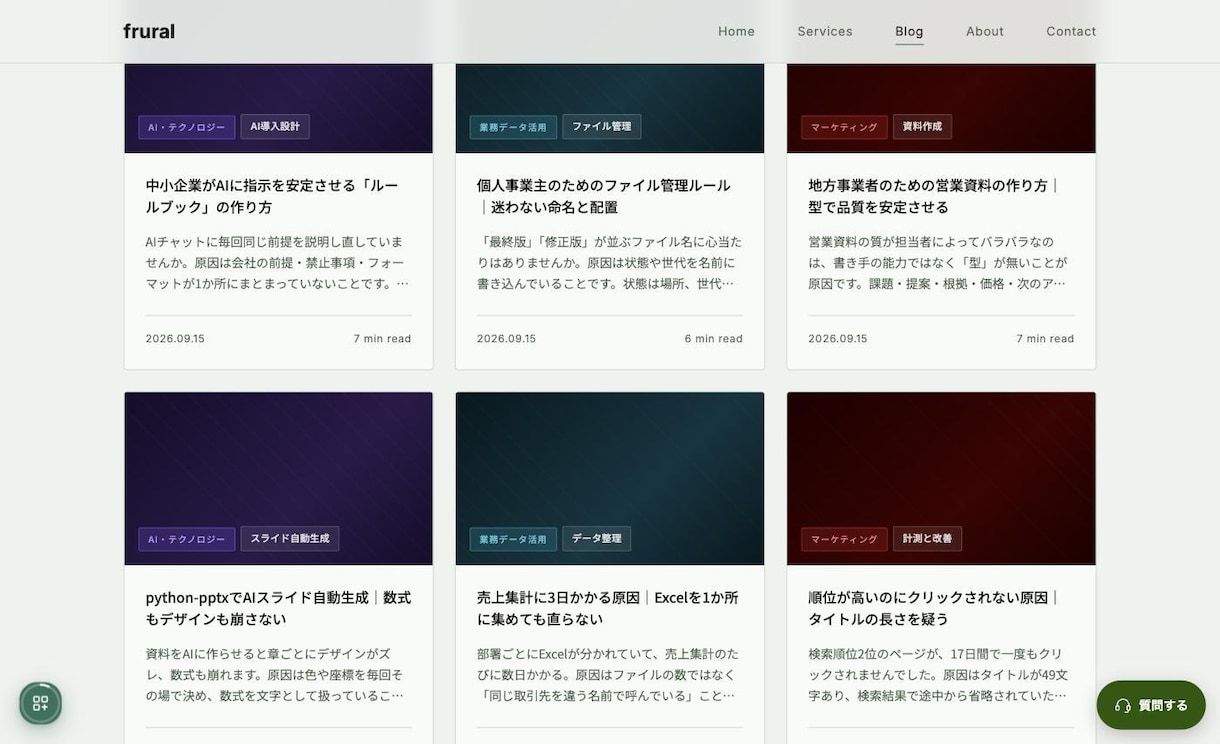Open article 順位が高いのにクリックされない原因 title
The width and height of the screenshot is (1220, 744).
point(934,608)
